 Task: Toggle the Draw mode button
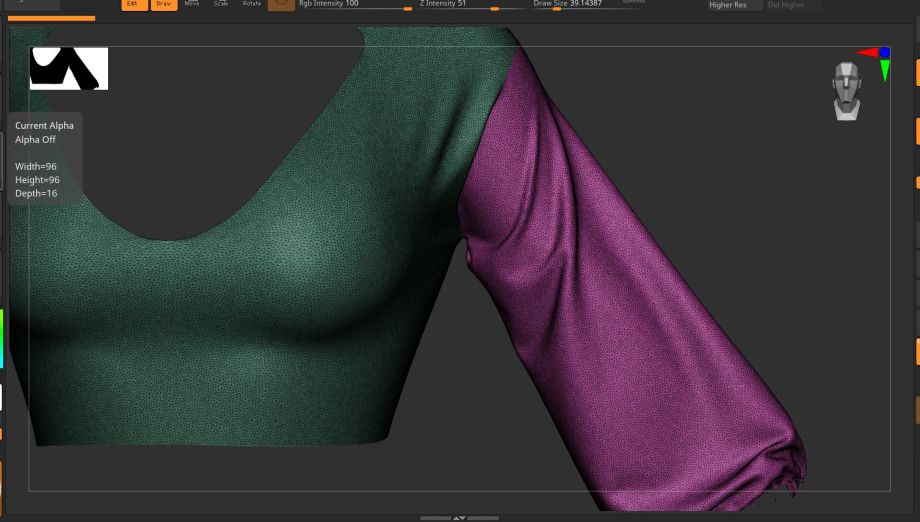163,4
